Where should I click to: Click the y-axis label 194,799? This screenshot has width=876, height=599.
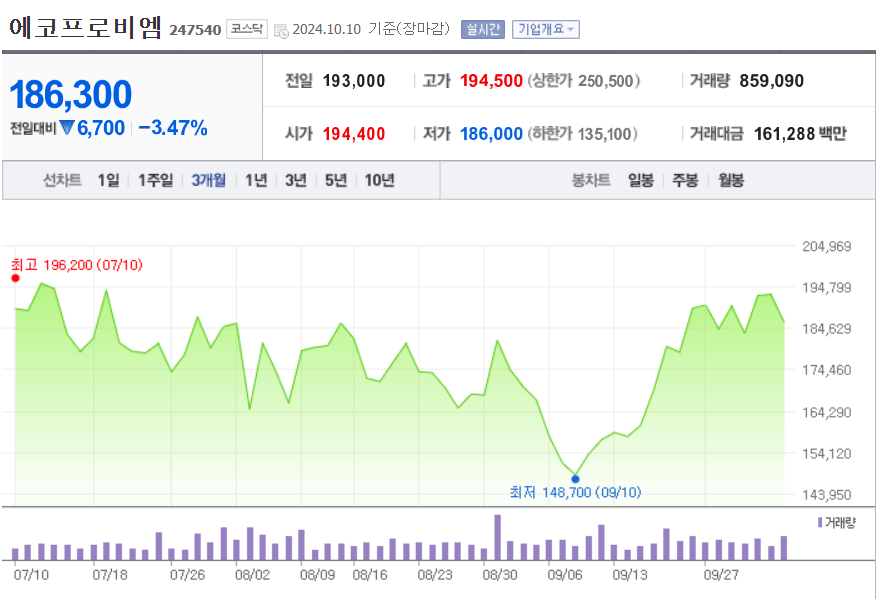coord(827,288)
